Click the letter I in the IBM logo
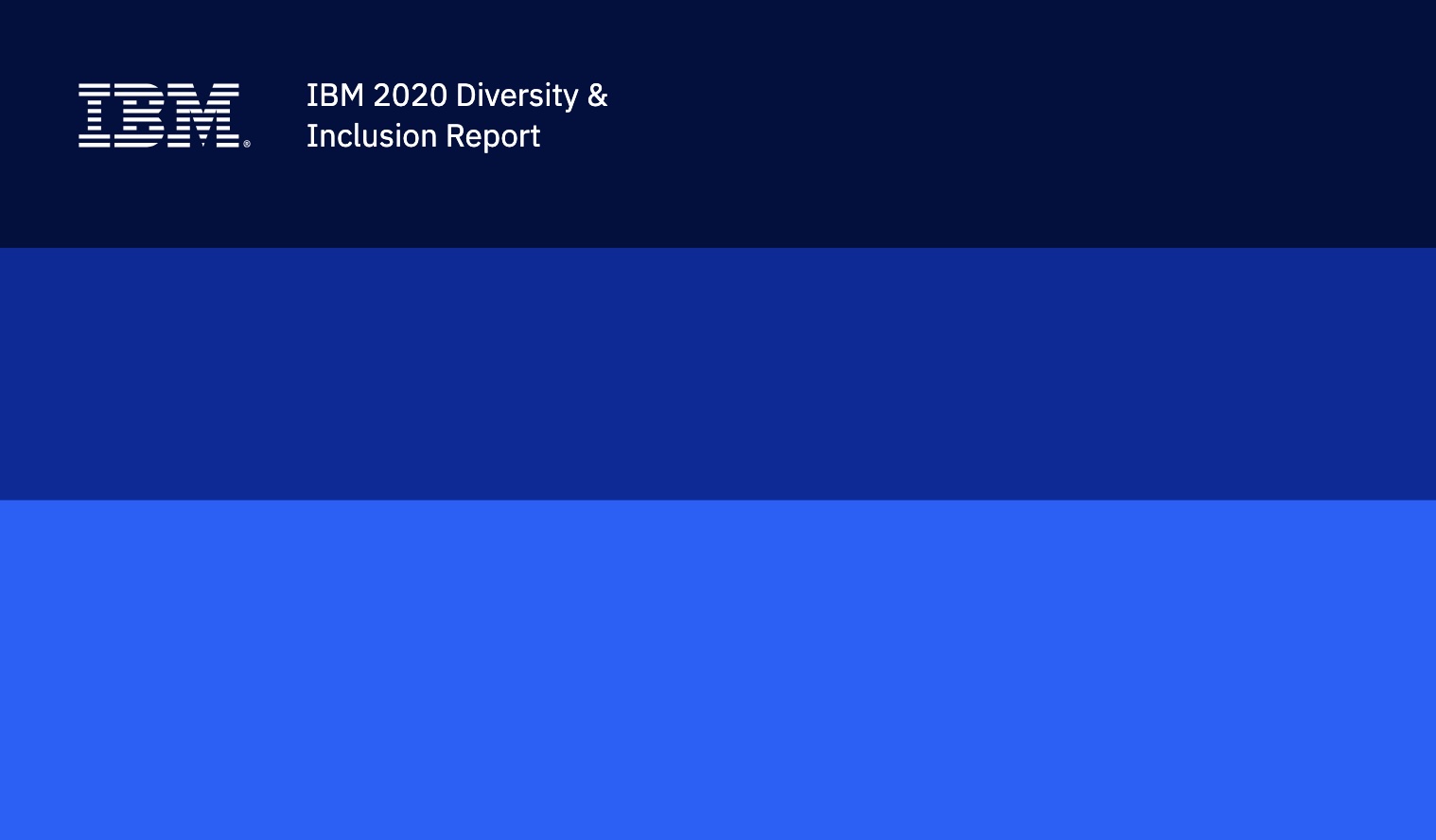Screen dimensions: 1436x840 pos(96,116)
